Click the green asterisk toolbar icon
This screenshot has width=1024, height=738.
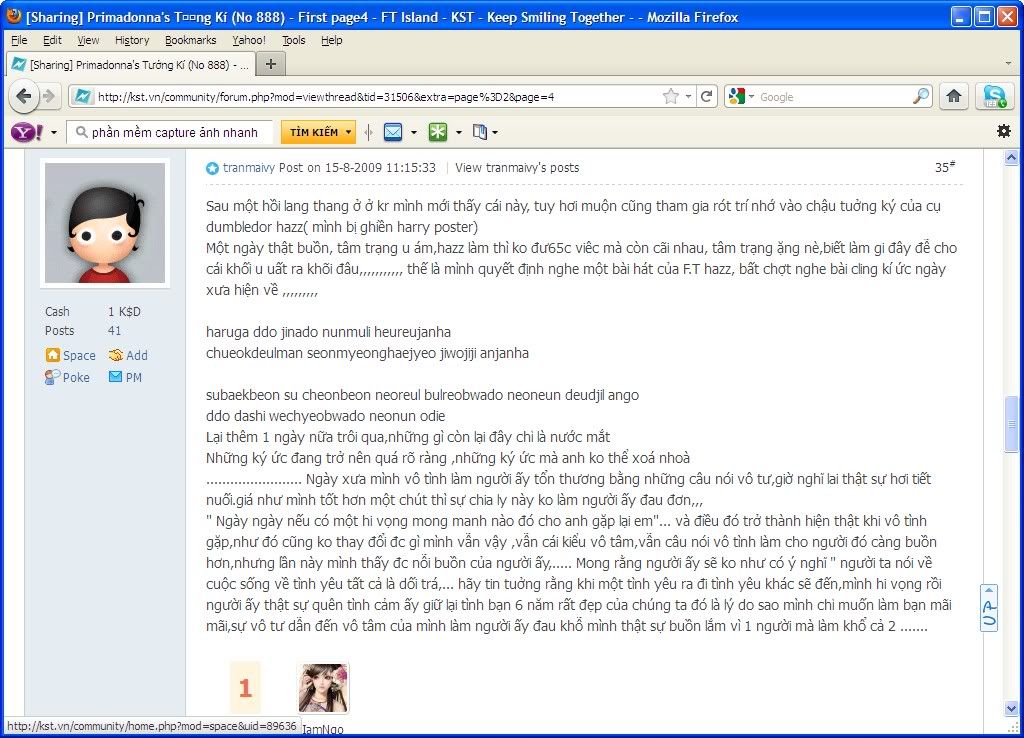pyautogui.click(x=438, y=133)
